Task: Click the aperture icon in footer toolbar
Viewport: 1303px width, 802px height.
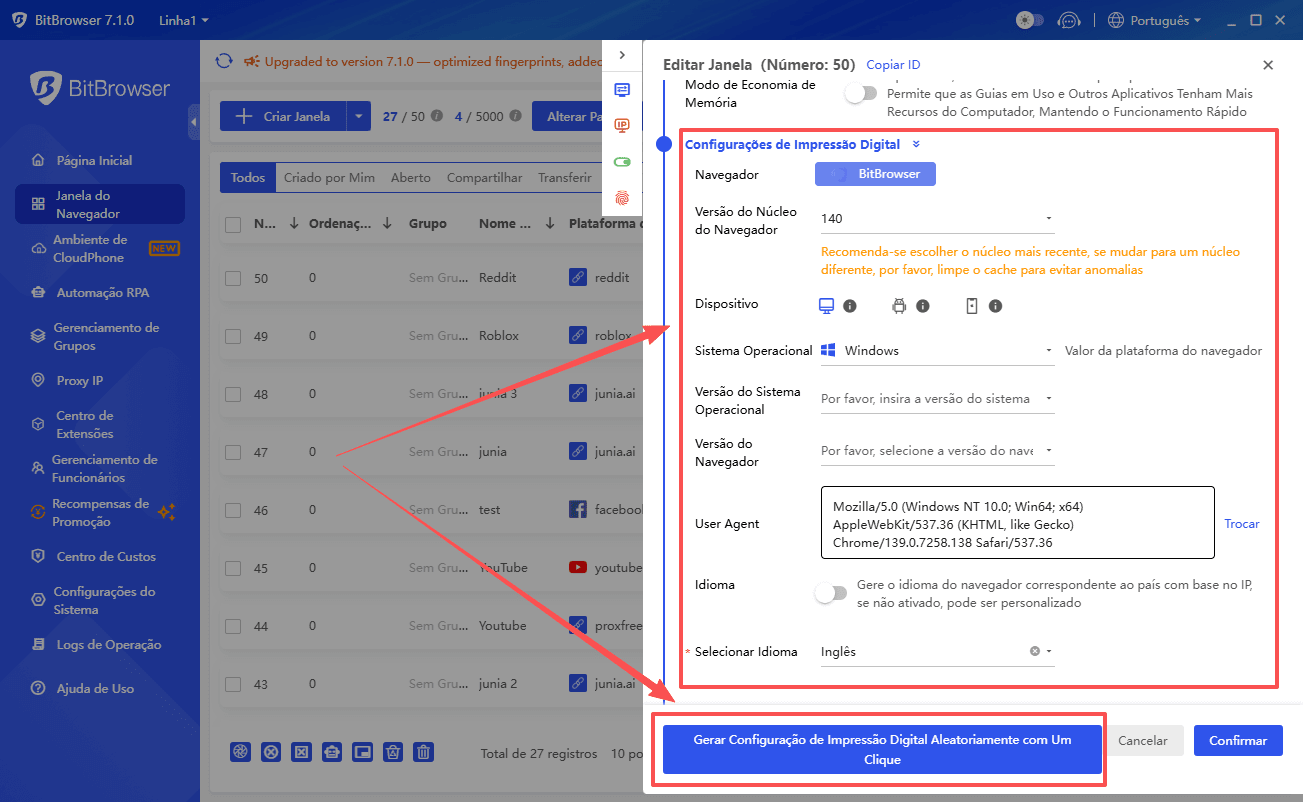Action: pos(240,752)
